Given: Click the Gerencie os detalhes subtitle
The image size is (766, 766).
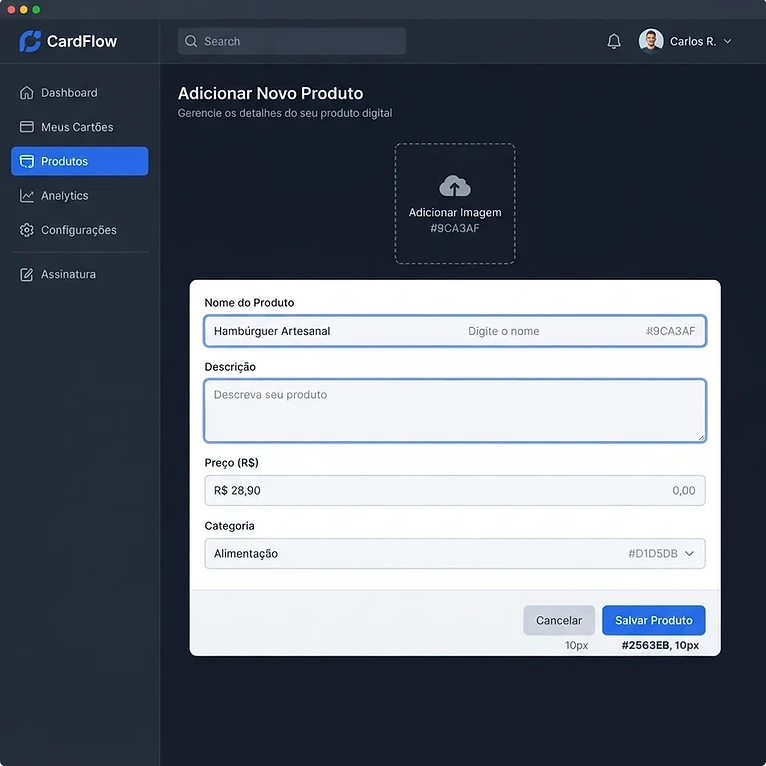Looking at the screenshot, I should pos(285,113).
